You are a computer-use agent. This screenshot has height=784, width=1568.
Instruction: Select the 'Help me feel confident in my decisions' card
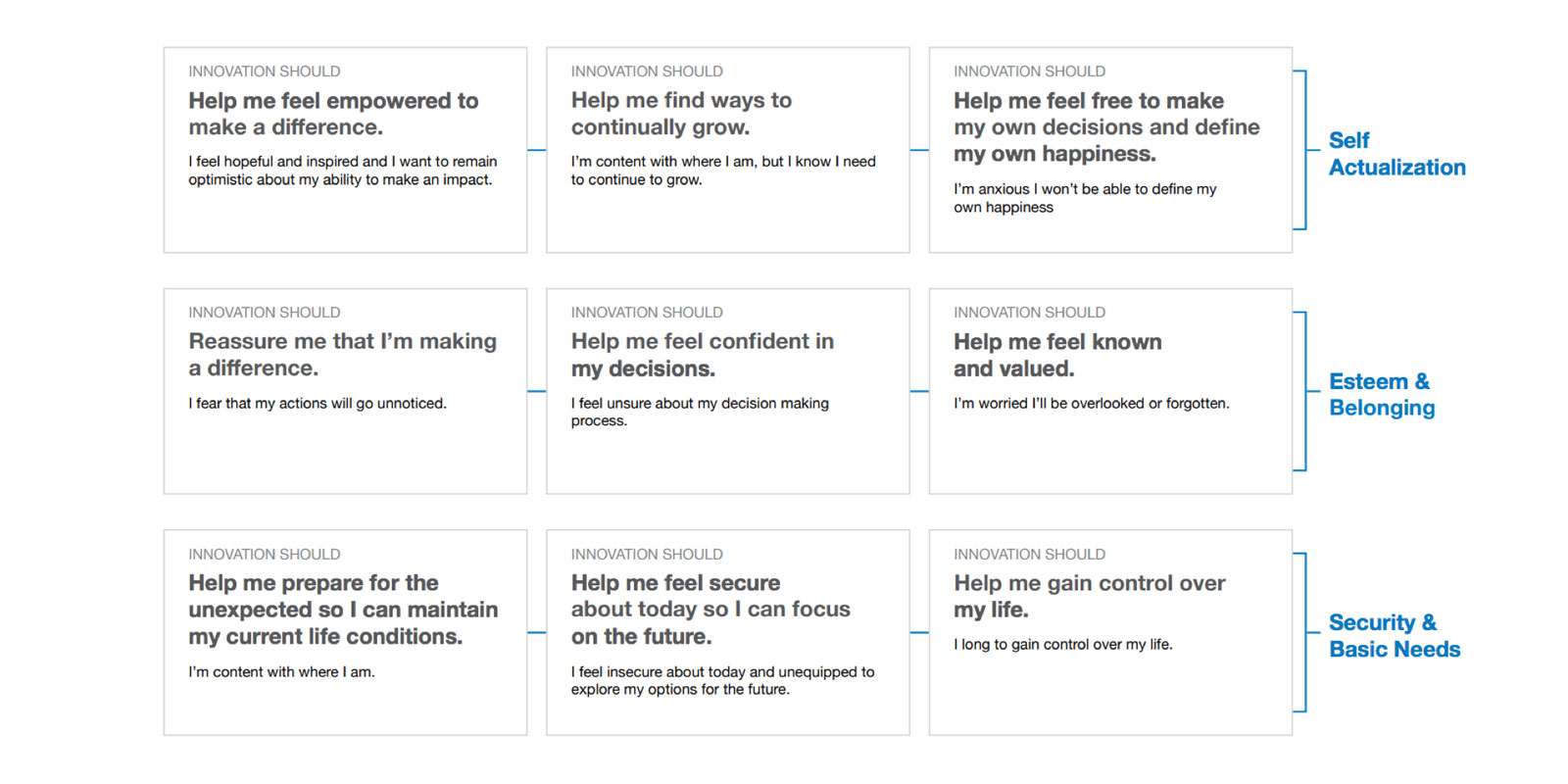point(727,391)
